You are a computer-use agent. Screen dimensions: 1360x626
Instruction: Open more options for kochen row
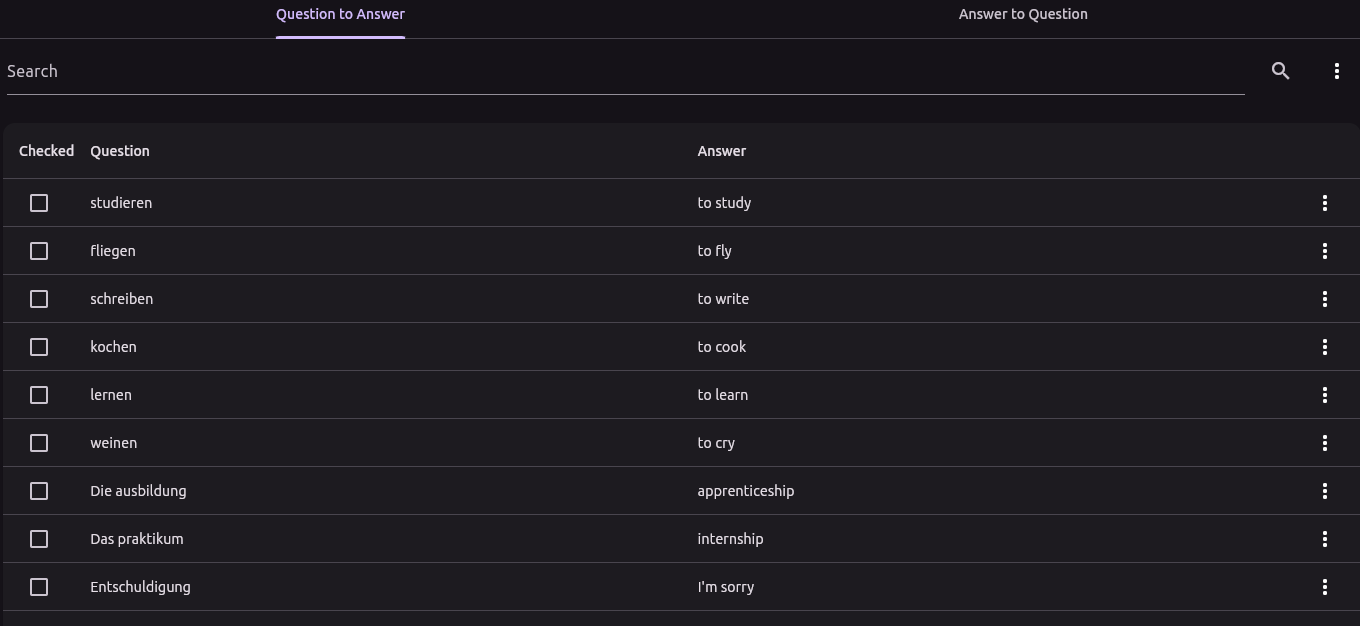[1324, 347]
